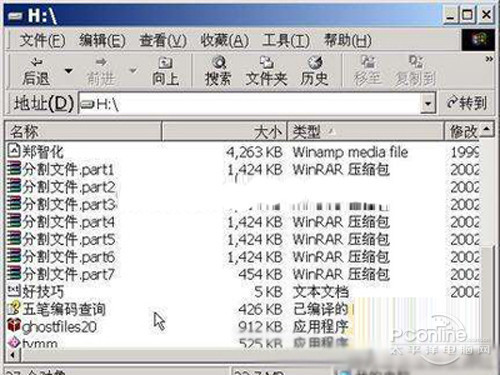Expand the toolbar overflow chevron
The height and width of the screenshot is (375, 500).
tap(489, 59)
